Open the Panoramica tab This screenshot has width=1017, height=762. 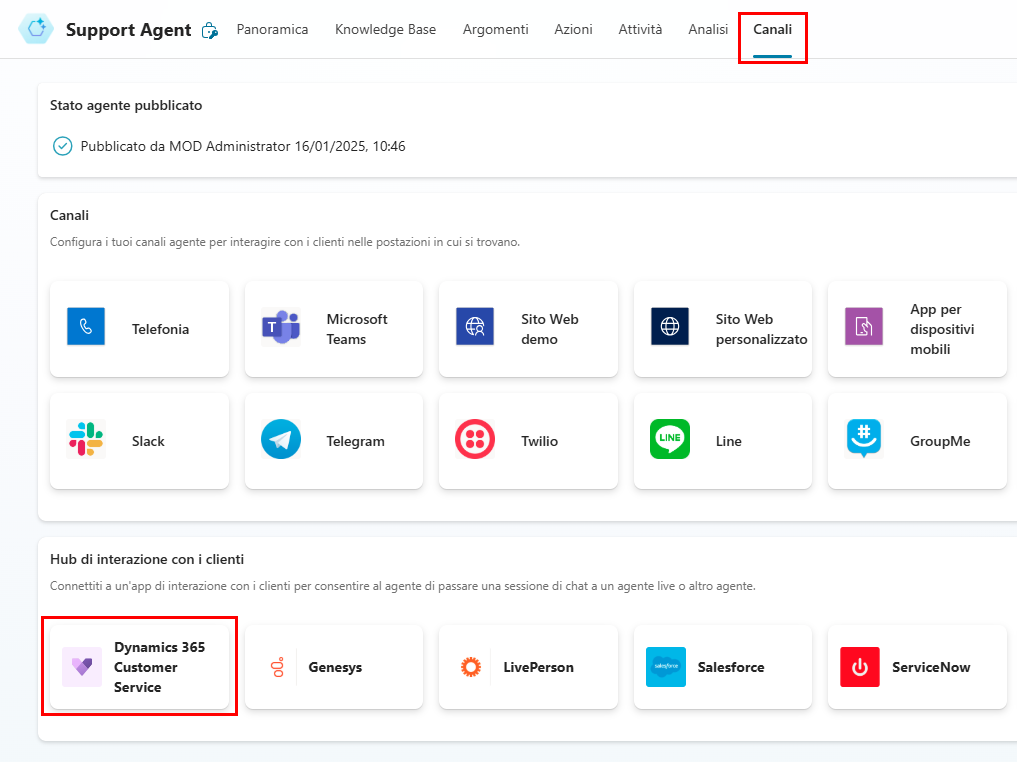point(272,29)
